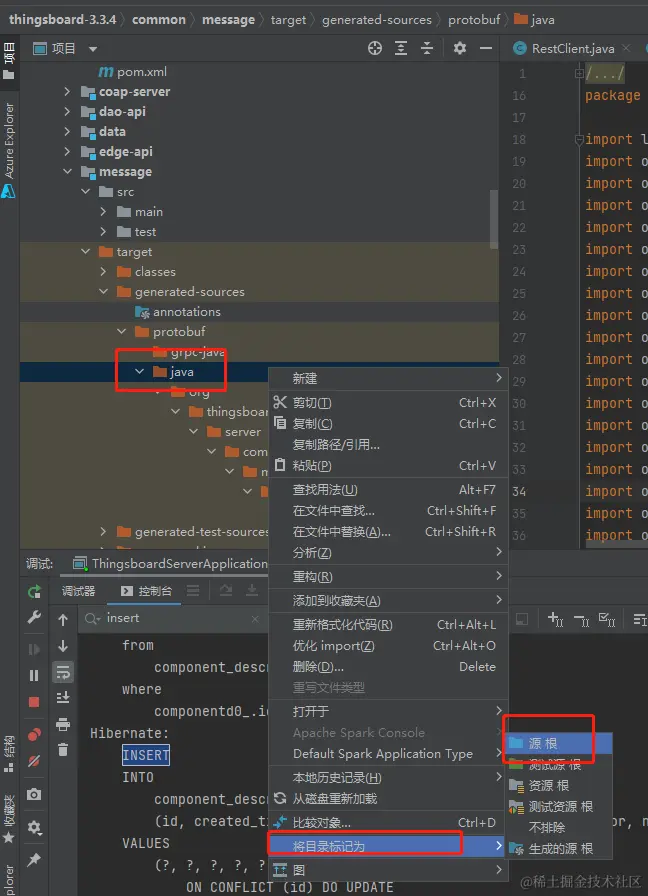Click reload from disk icon in menu
648x896 pixels.
click(x=280, y=798)
